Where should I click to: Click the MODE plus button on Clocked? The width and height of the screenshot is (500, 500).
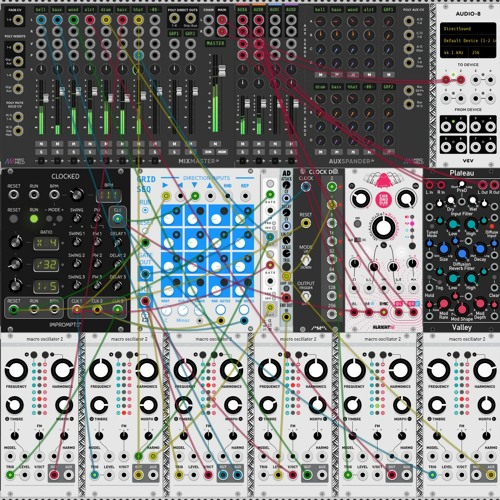click(59, 219)
